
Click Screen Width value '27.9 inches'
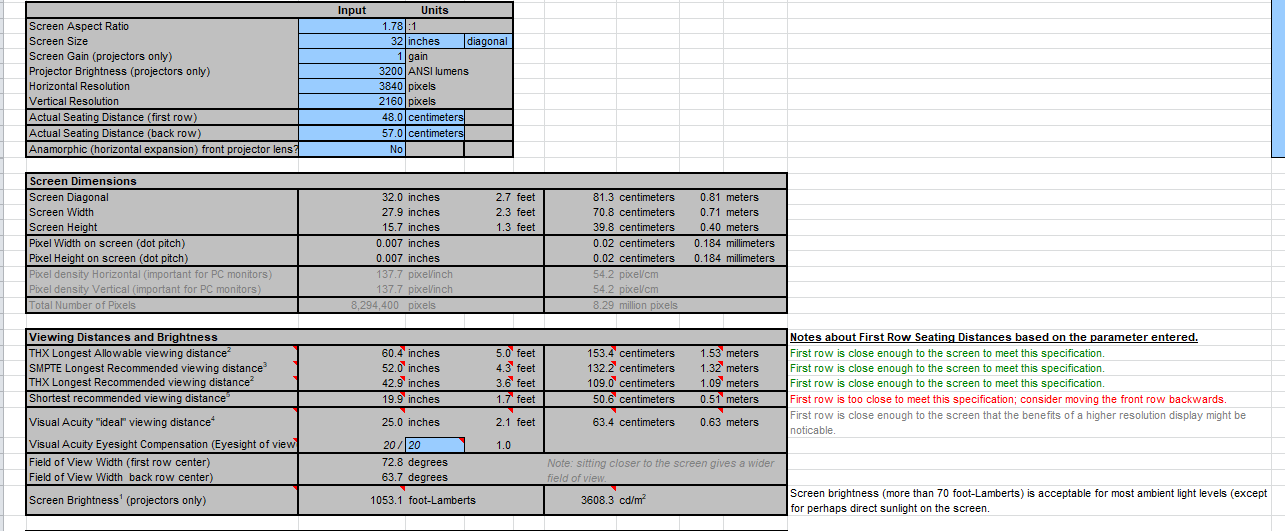click(x=411, y=212)
